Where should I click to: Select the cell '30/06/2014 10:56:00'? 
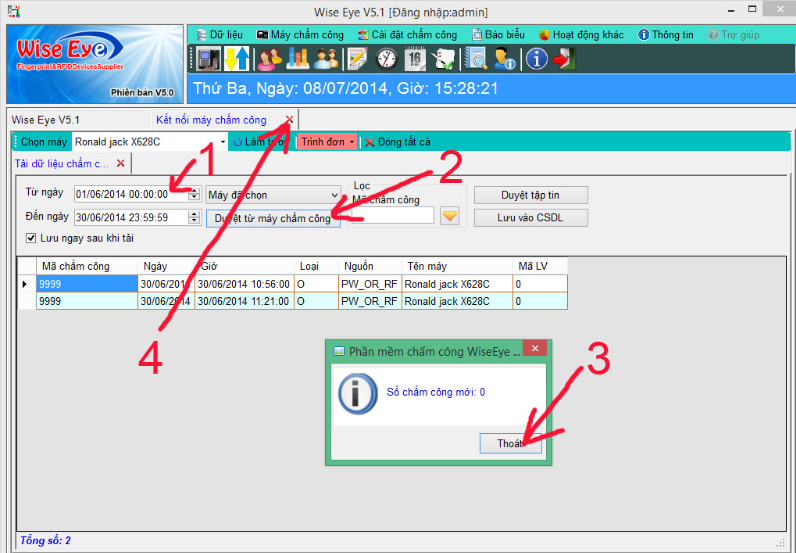click(x=244, y=284)
